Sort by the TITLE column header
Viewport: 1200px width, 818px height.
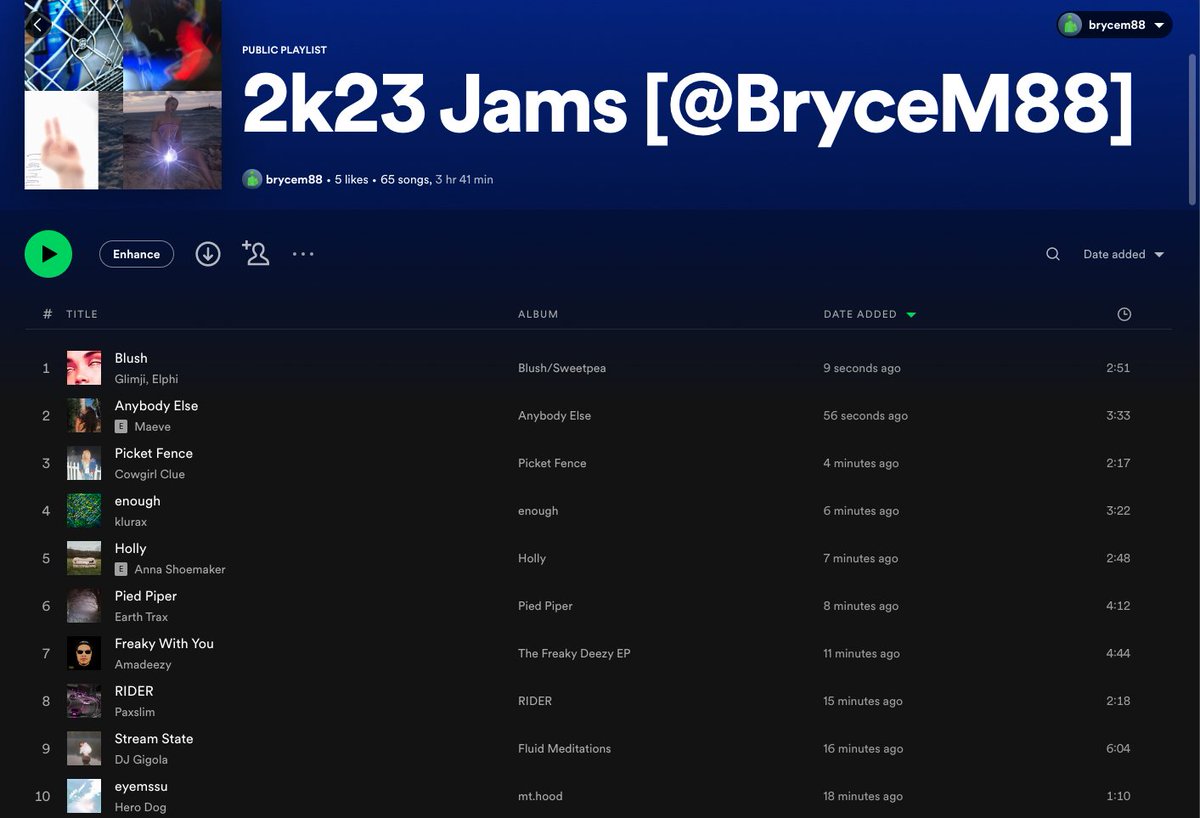(x=82, y=314)
